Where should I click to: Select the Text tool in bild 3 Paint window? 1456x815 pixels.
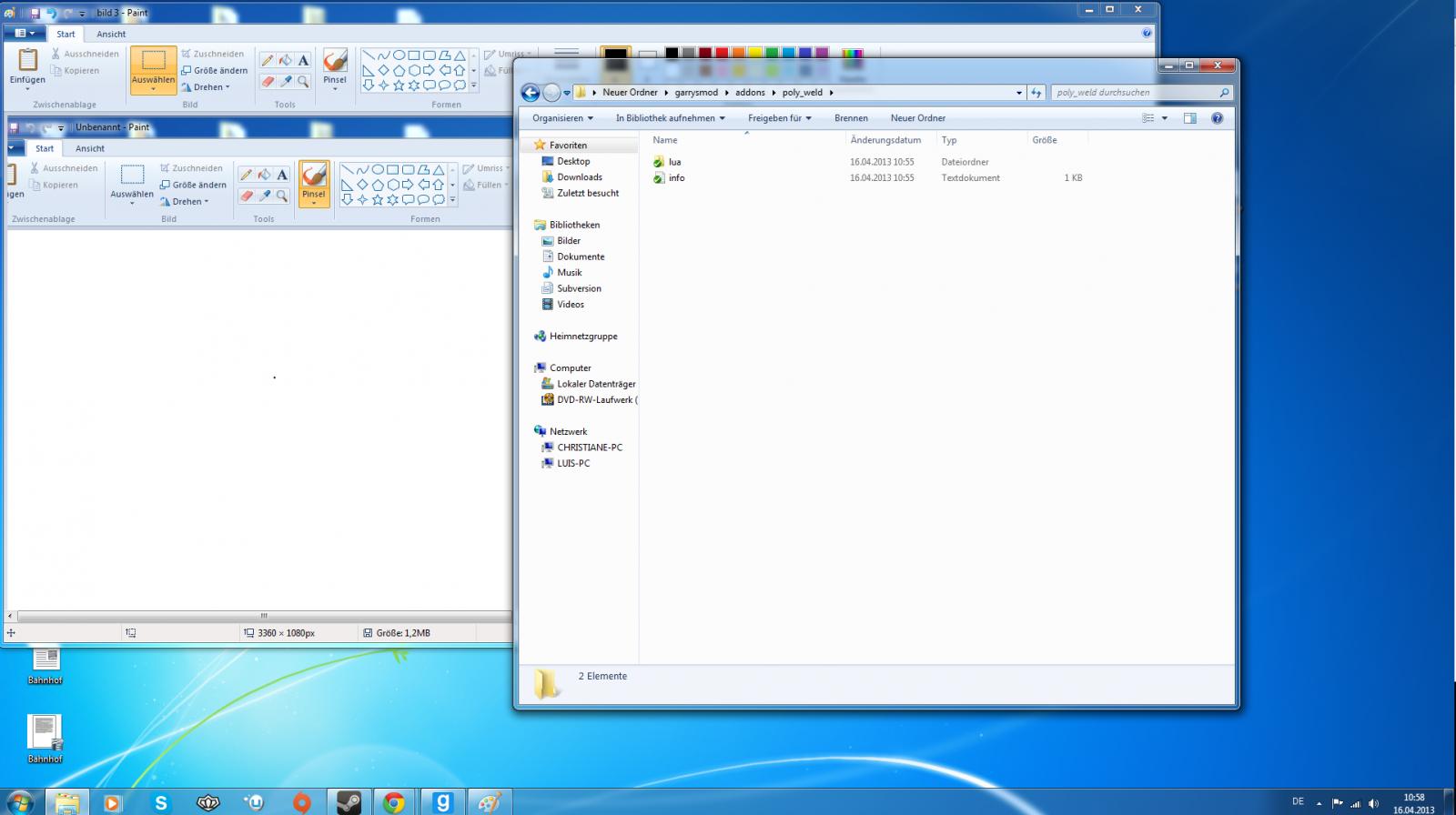coord(303,61)
